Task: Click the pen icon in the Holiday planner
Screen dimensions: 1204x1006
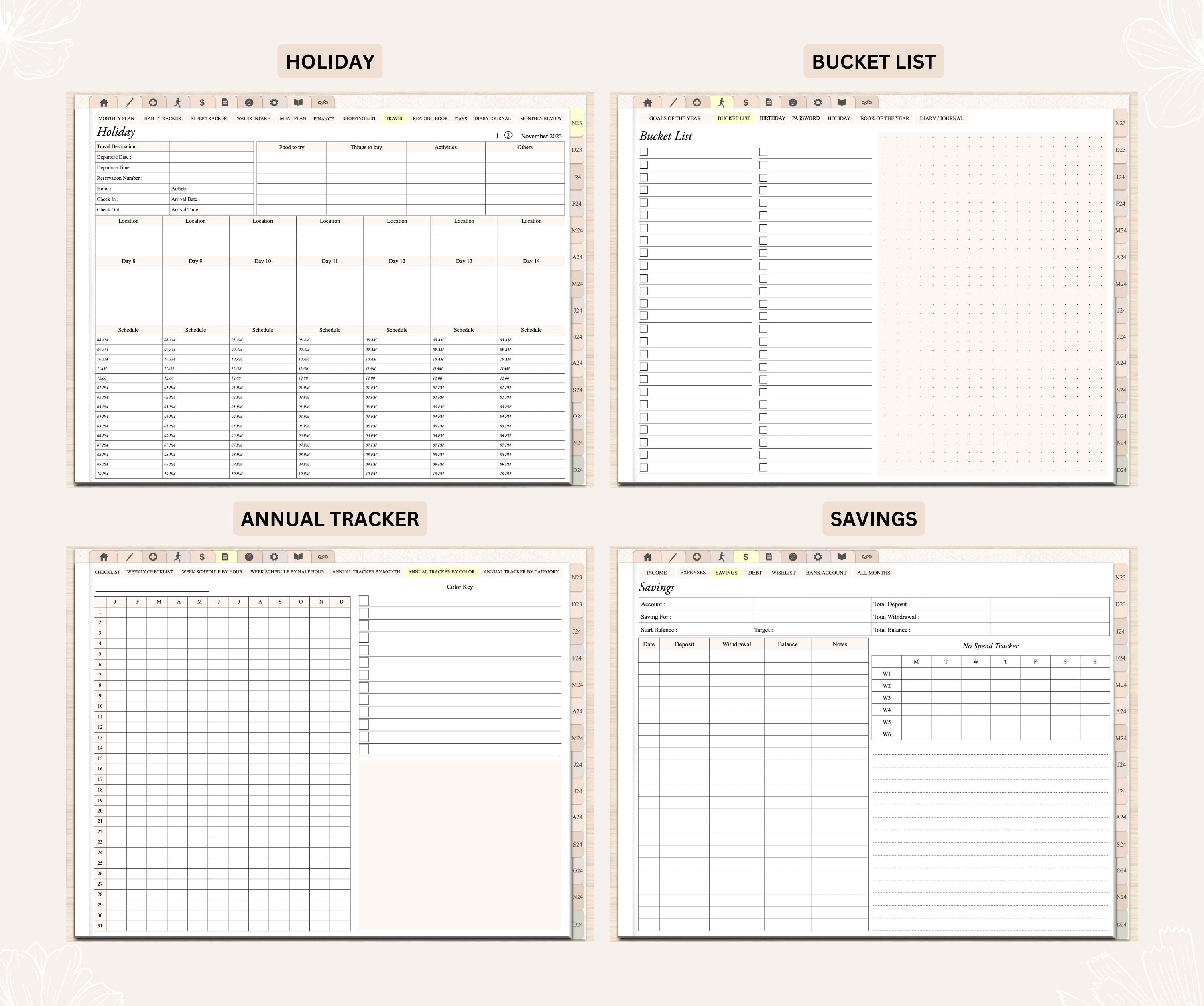Action: (130, 103)
